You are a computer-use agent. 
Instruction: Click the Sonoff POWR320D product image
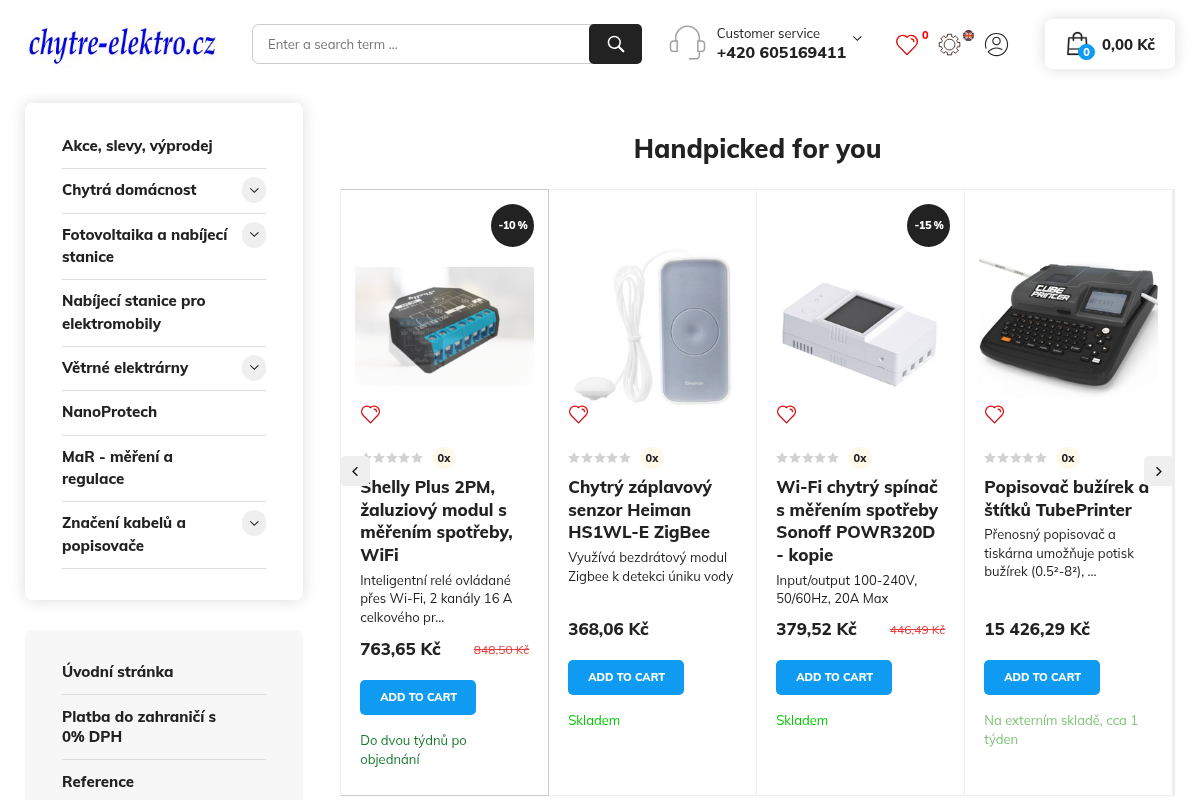860,325
